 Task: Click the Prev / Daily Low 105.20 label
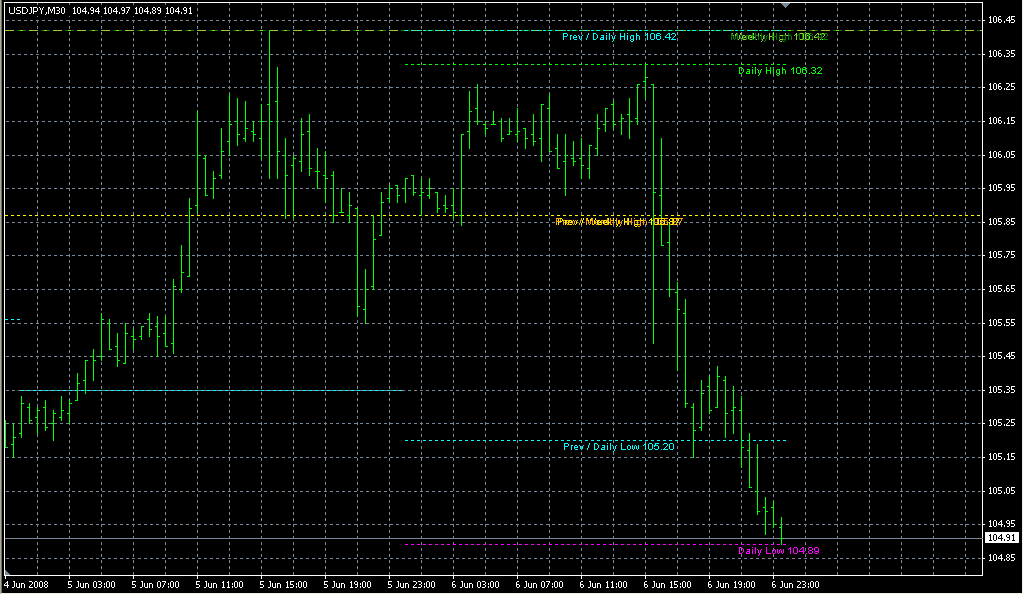tap(619, 446)
